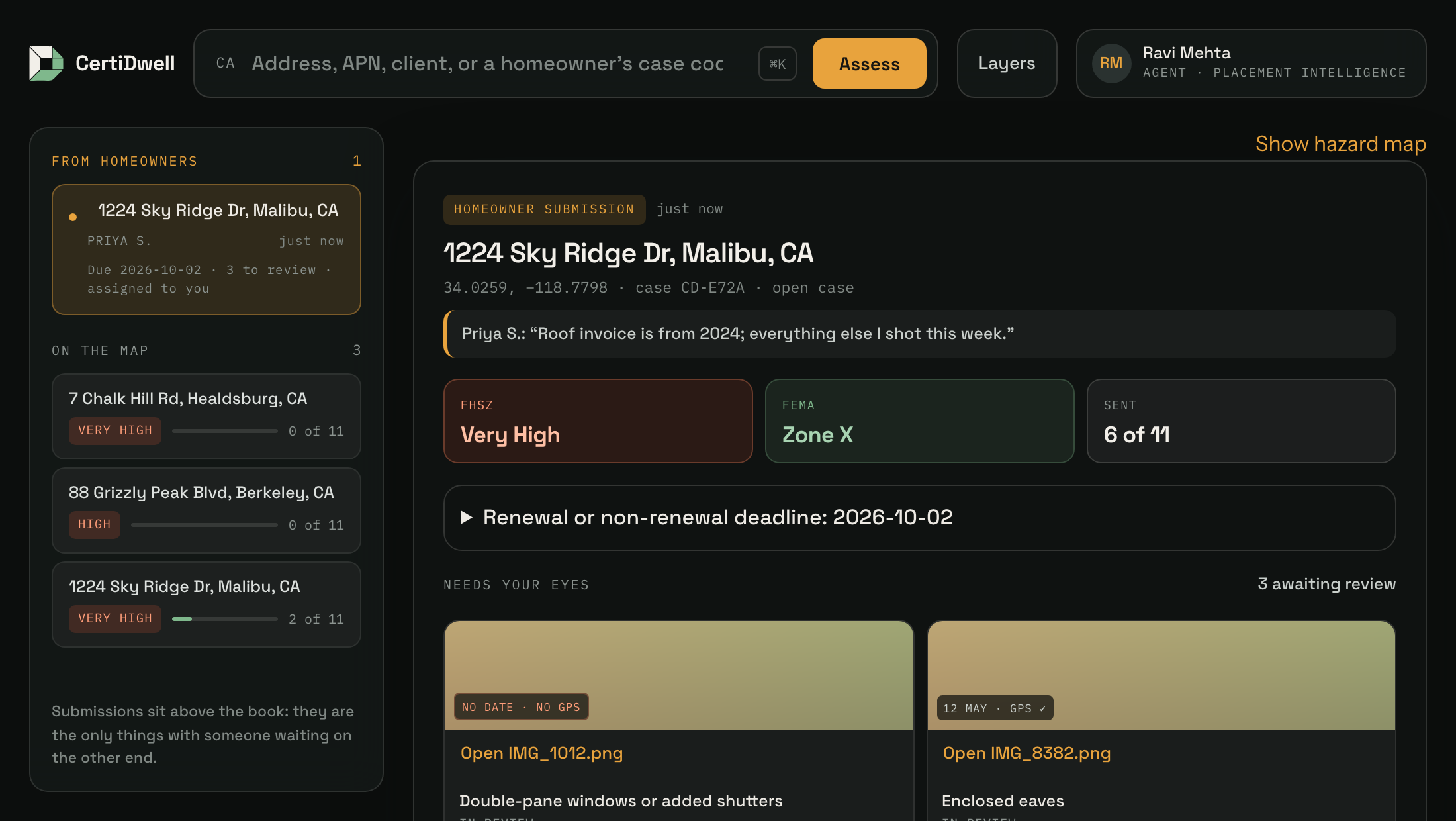1456x821 pixels.
Task: Click the VERY HIGH badge on Chalk Hill Rd
Action: [x=115, y=431]
